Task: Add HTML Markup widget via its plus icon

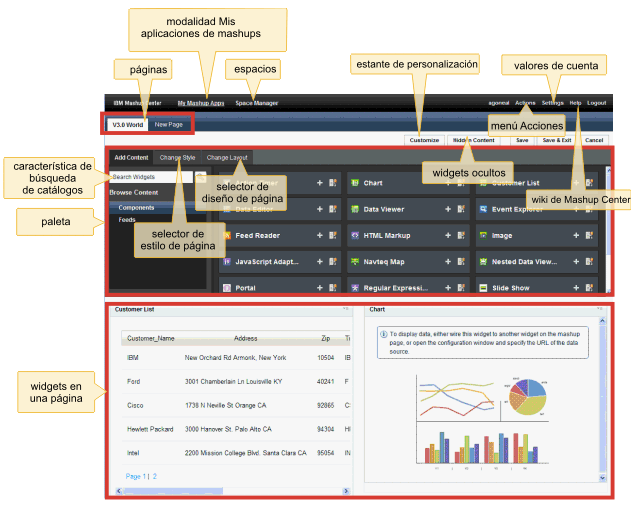Action: (x=448, y=235)
